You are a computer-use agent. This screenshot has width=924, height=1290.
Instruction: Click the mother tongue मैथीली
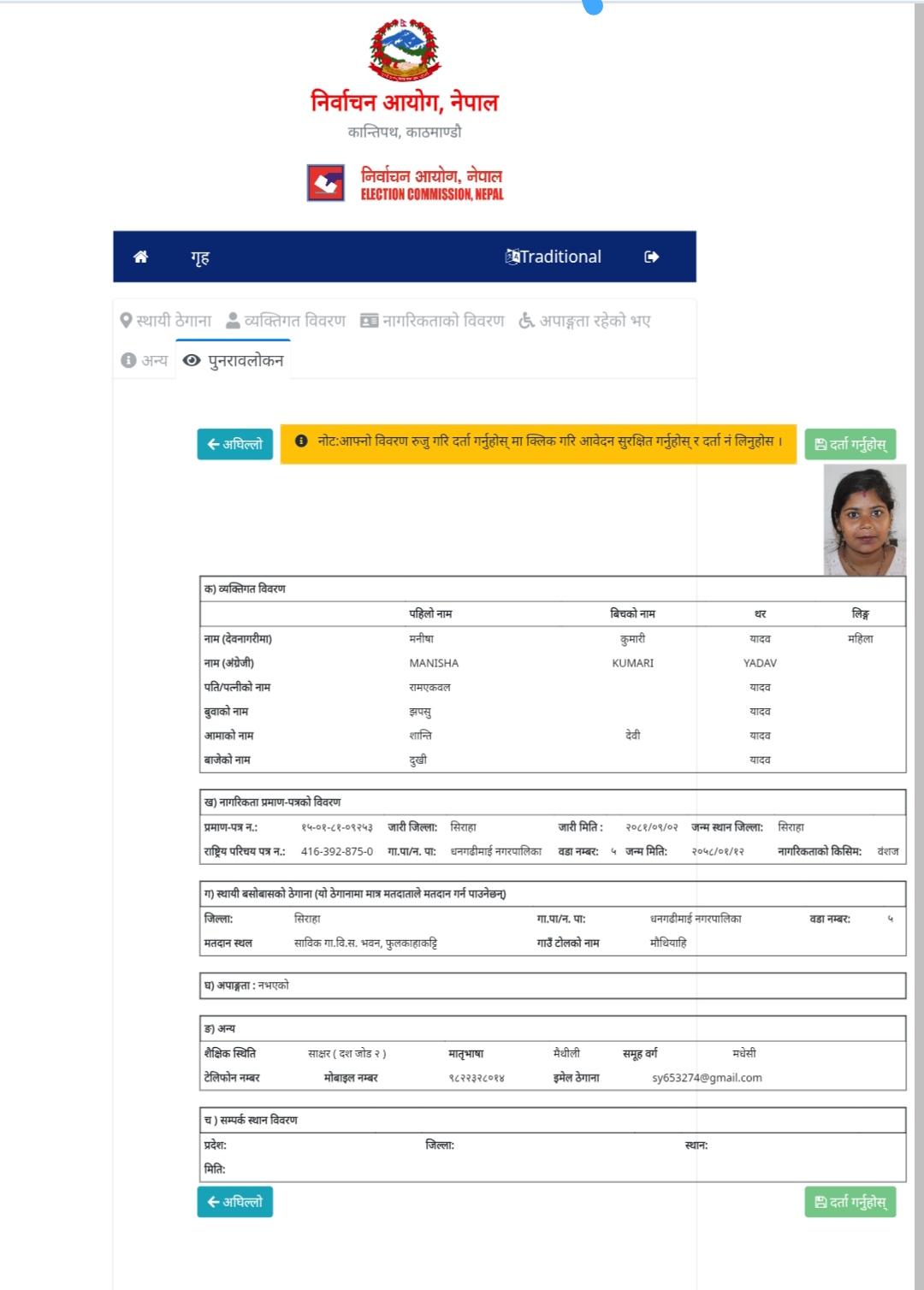pyautogui.click(x=566, y=1053)
